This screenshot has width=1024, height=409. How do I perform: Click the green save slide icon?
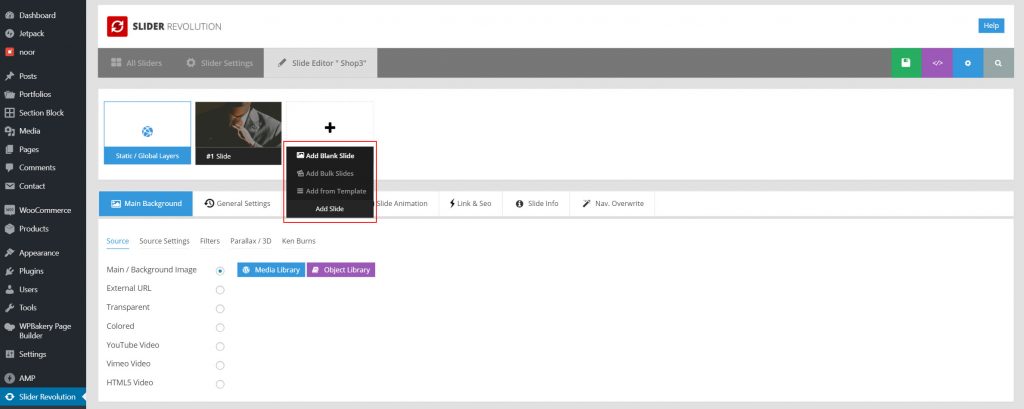(906, 63)
